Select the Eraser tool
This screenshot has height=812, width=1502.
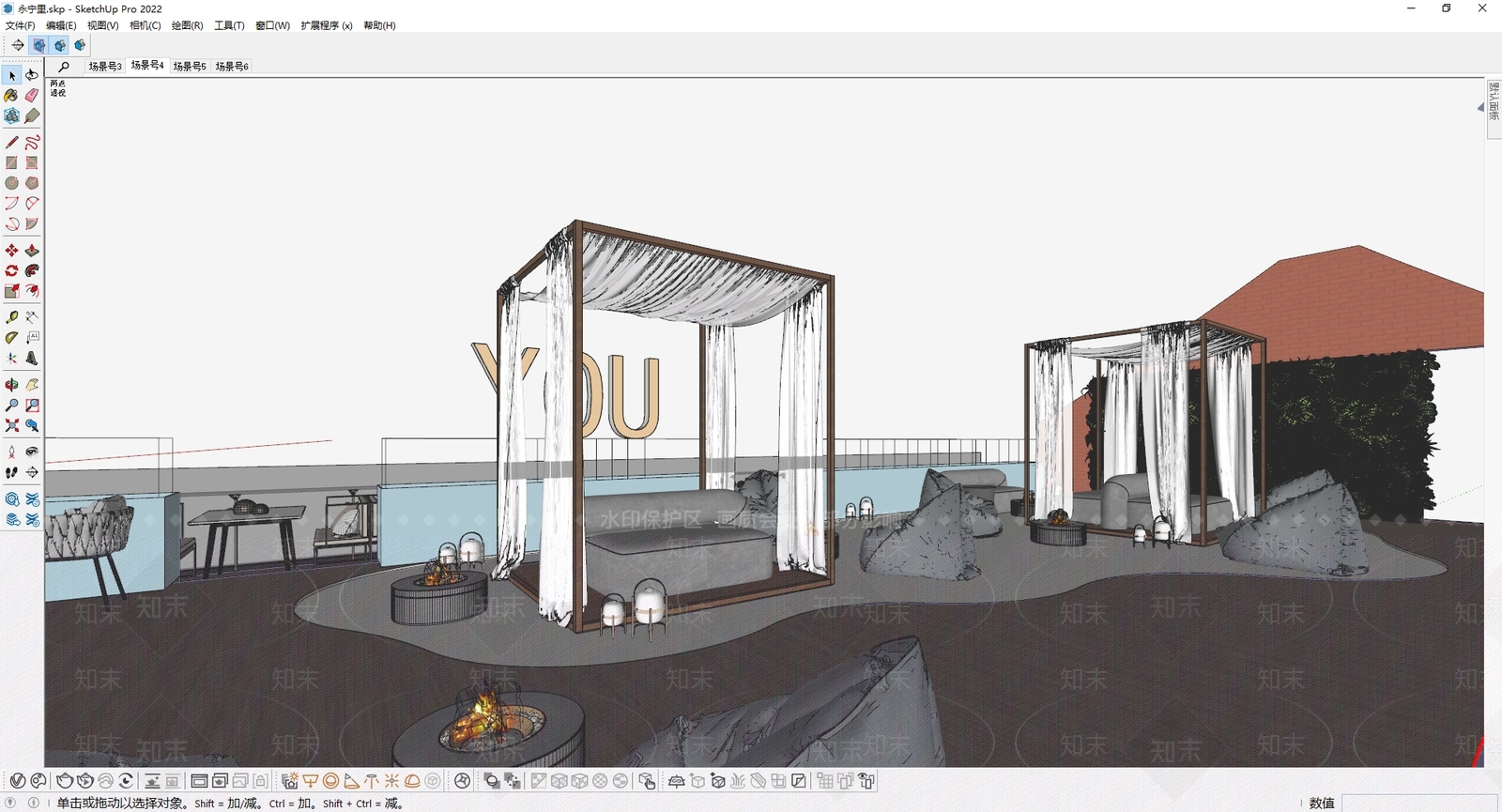(32, 95)
